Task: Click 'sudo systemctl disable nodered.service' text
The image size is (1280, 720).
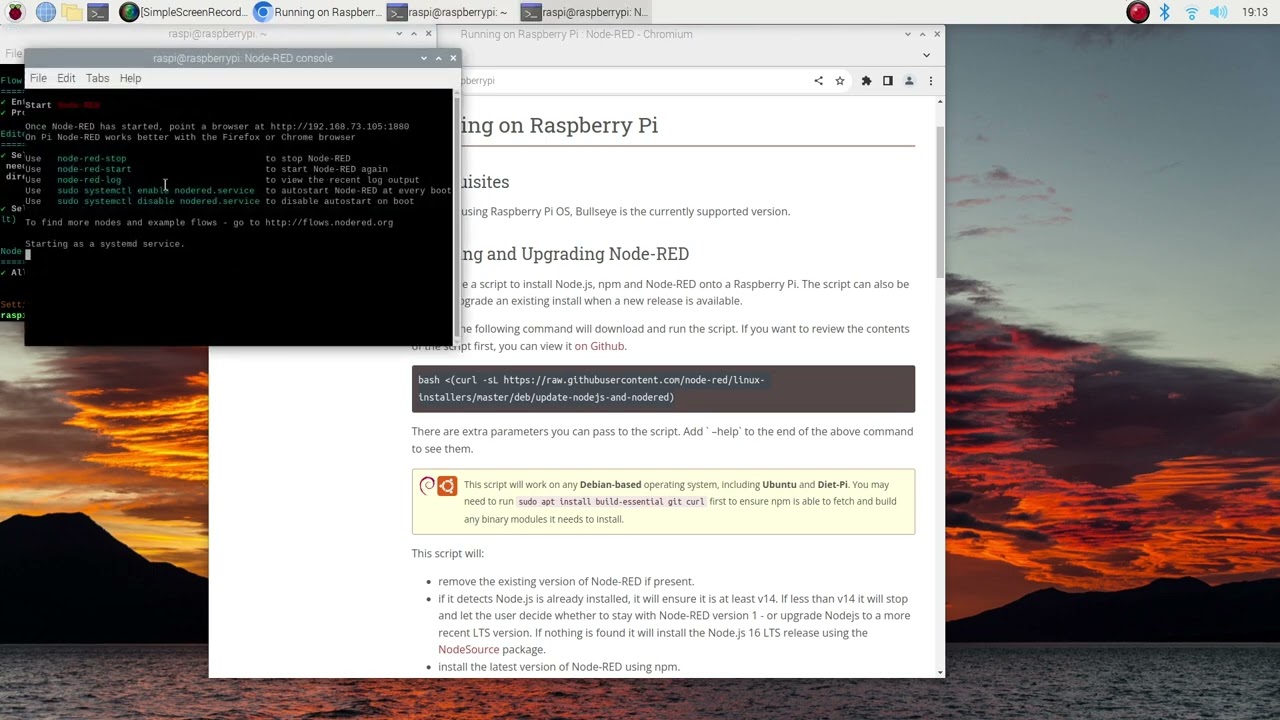Action: 158,201
